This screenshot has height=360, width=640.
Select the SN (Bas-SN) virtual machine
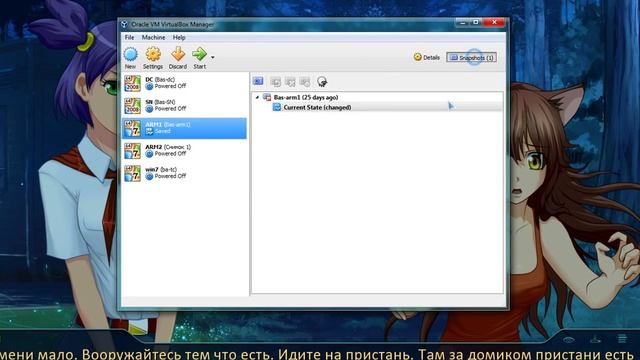184,106
